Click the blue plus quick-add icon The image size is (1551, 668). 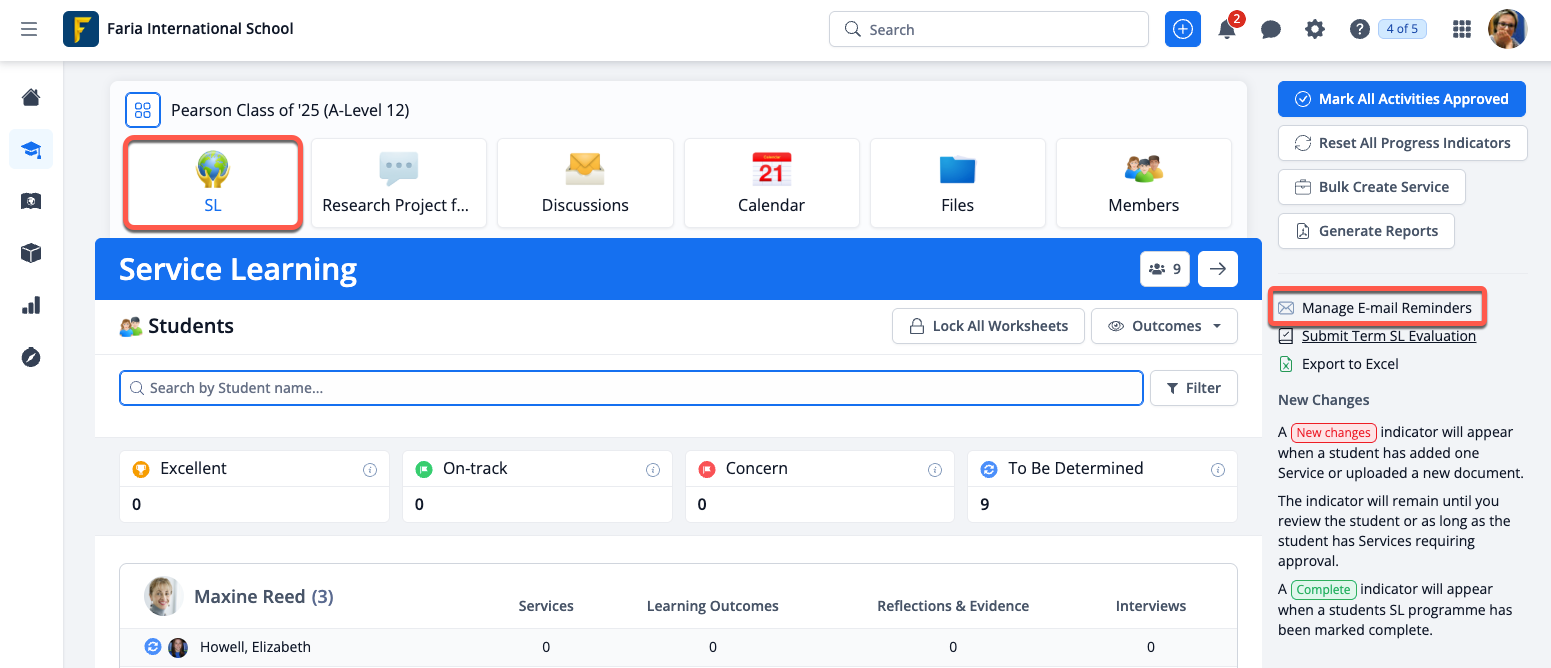coord(1183,30)
